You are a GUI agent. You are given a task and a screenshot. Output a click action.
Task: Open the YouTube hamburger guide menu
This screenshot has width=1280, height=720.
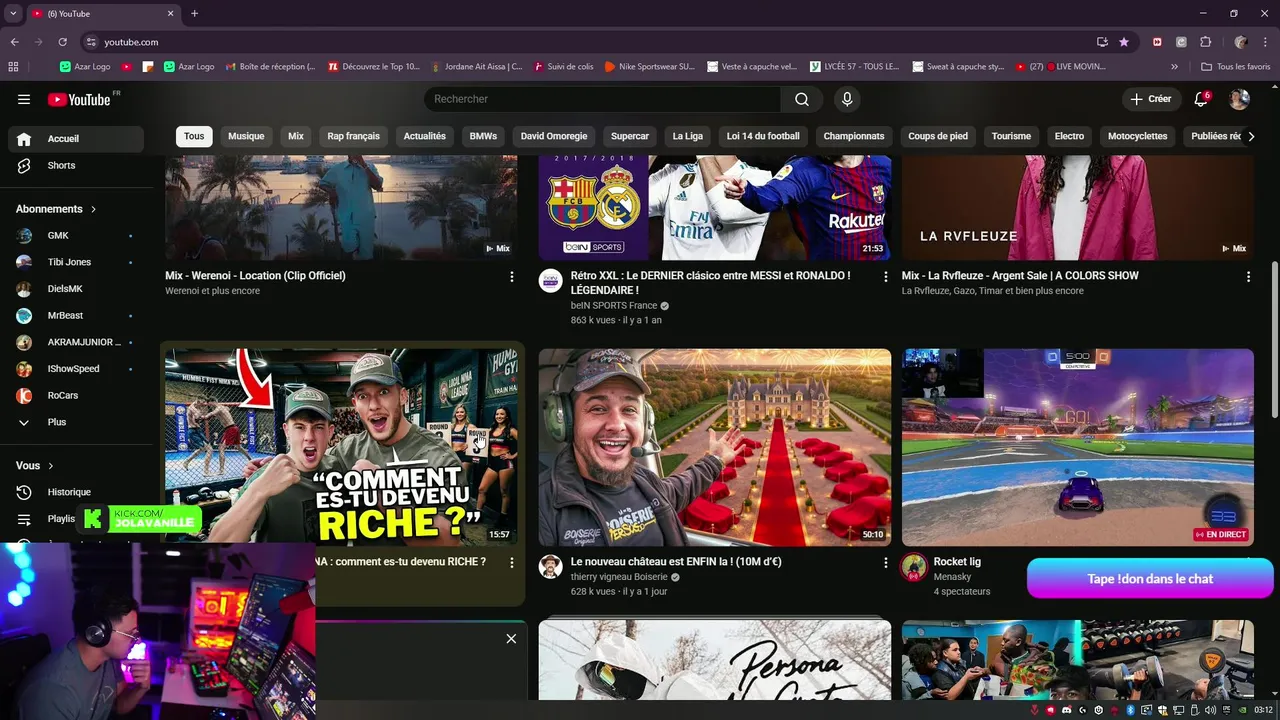24,99
